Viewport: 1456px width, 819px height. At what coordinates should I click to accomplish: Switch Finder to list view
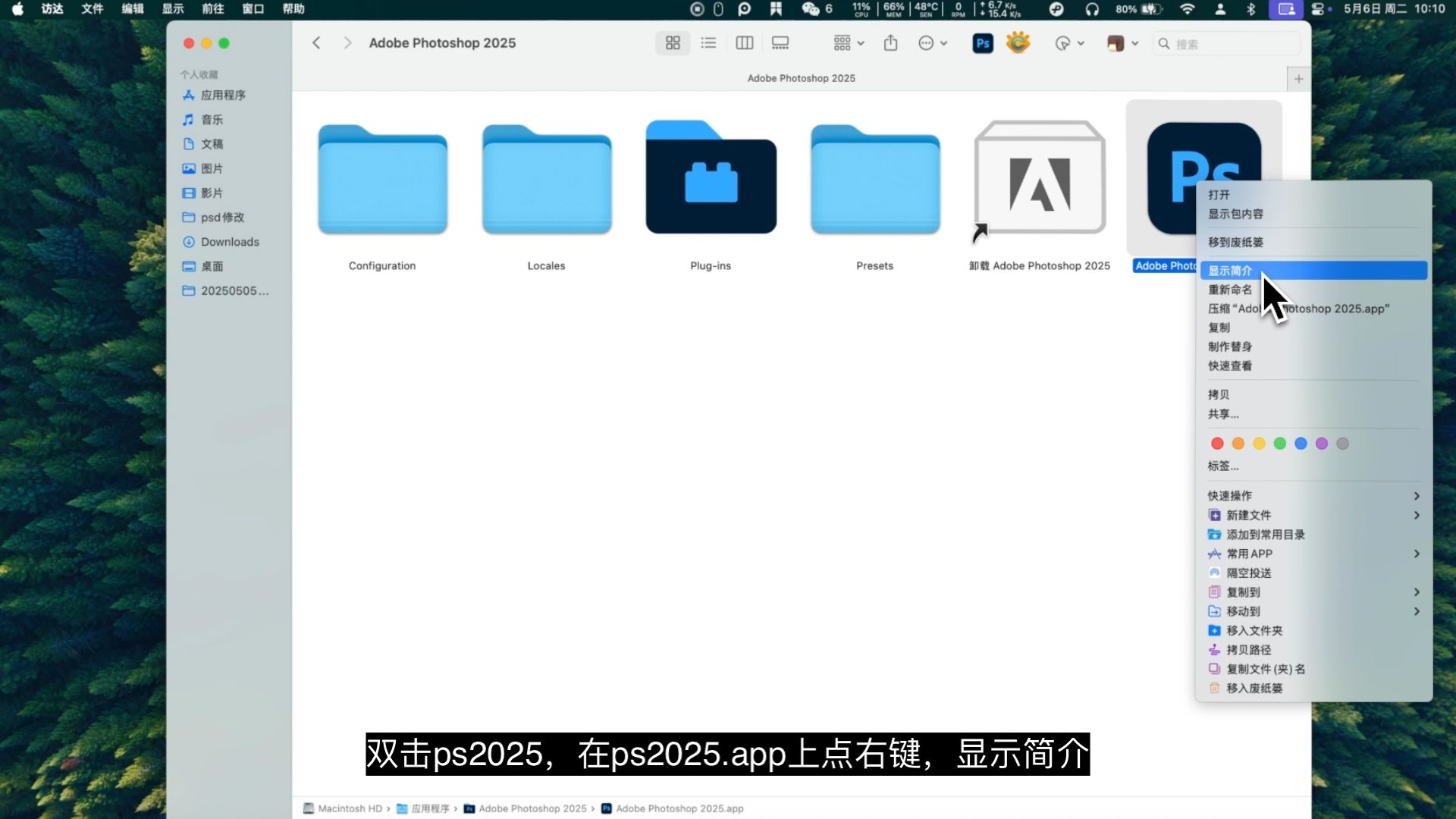708,43
